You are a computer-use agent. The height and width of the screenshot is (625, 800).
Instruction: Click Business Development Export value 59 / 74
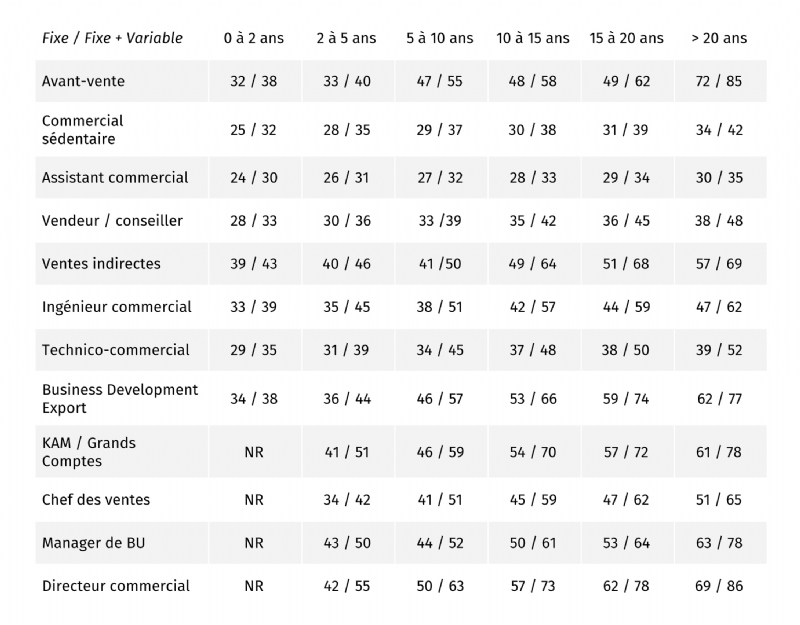pos(626,398)
